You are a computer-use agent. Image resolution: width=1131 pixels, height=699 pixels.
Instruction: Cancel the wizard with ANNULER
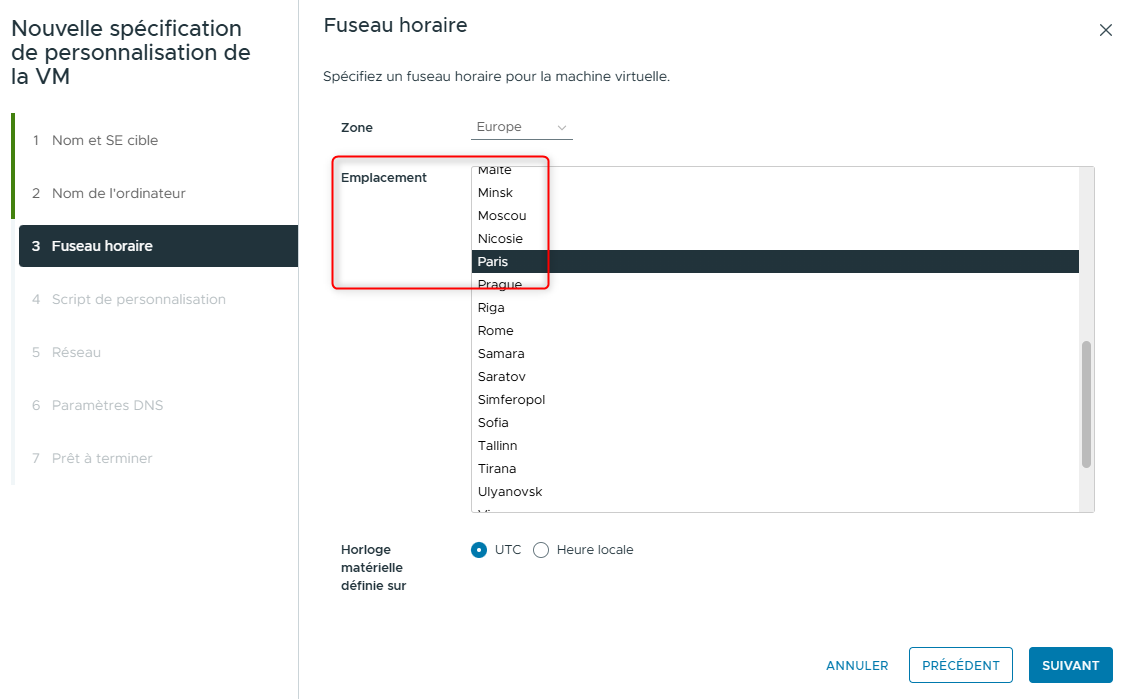pyautogui.click(x=857, y=665)
